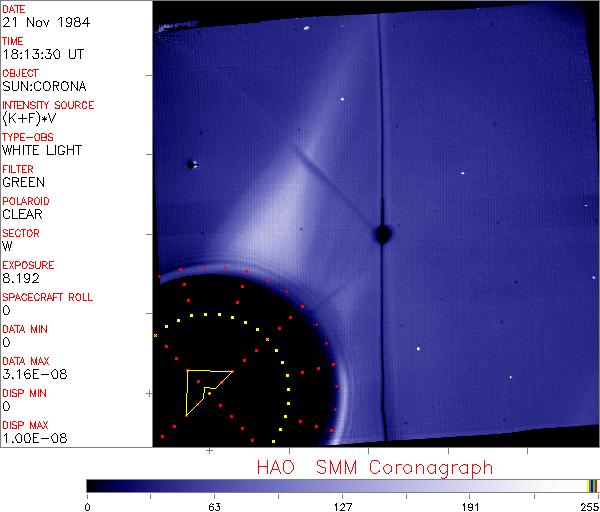Select the SUN:CORONA object value
Viewport: 600px width, 512px height.
click(x=44, y=86)
